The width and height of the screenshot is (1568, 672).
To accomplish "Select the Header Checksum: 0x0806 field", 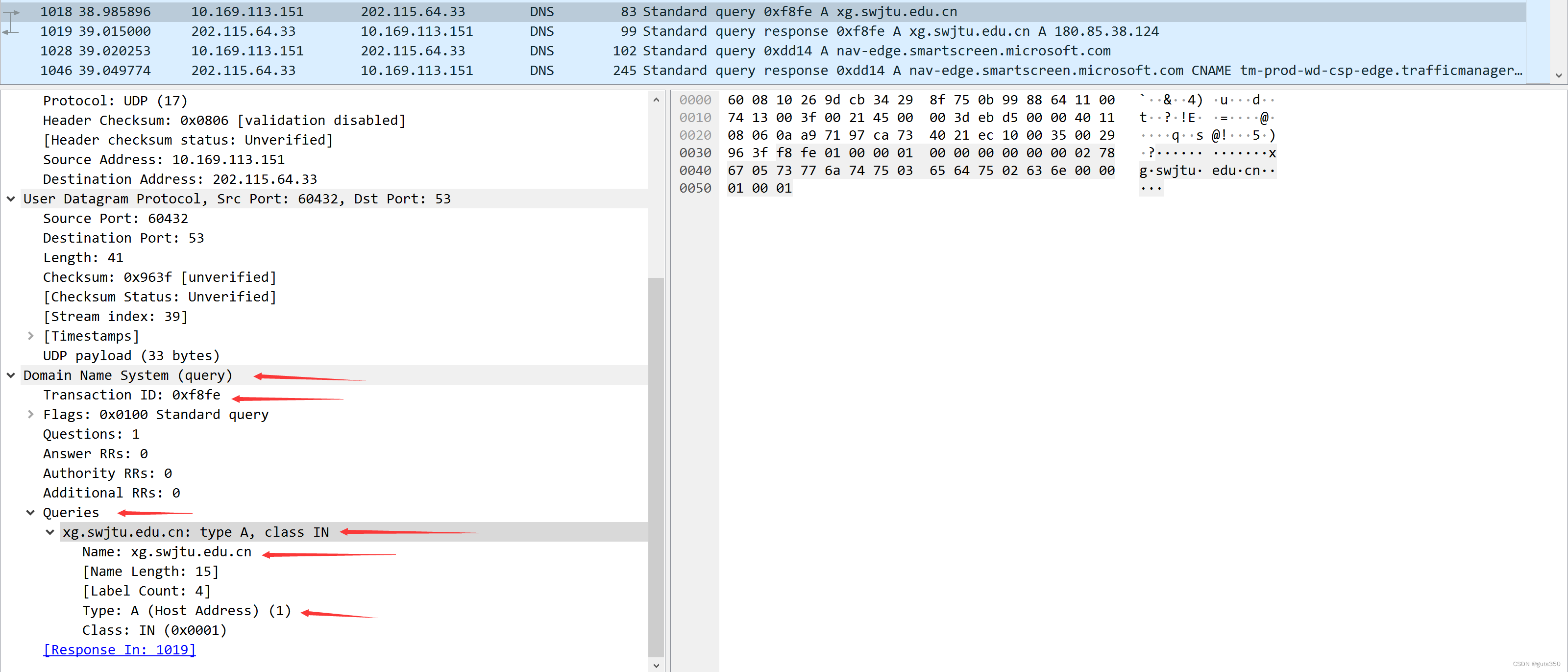I will click(x=224, y=121).
